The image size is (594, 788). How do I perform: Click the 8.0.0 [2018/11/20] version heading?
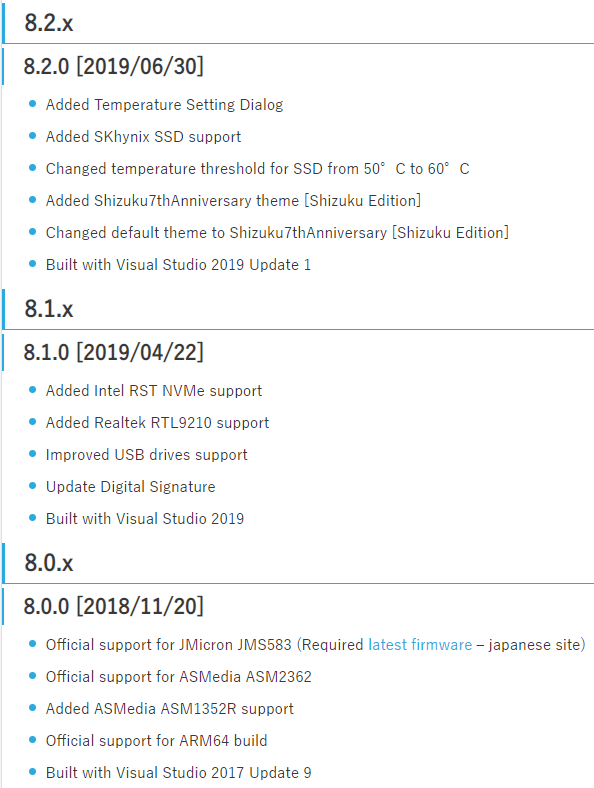pyautogui.click(x=114, y=606)
